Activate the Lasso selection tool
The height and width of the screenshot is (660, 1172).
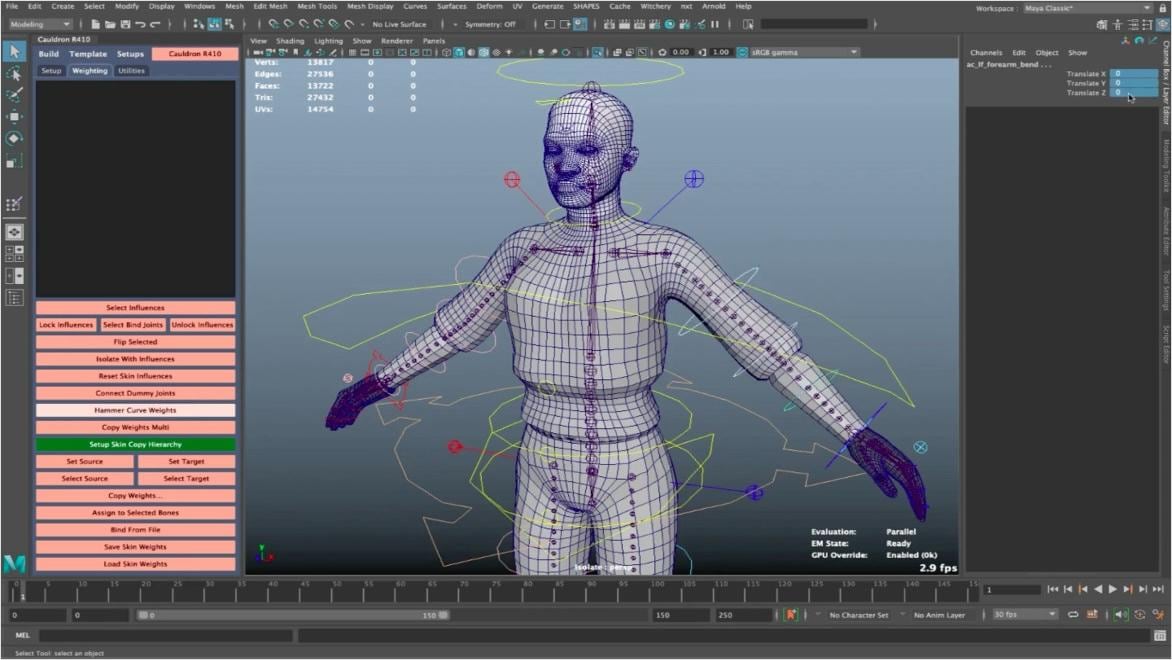pos(14,73)
